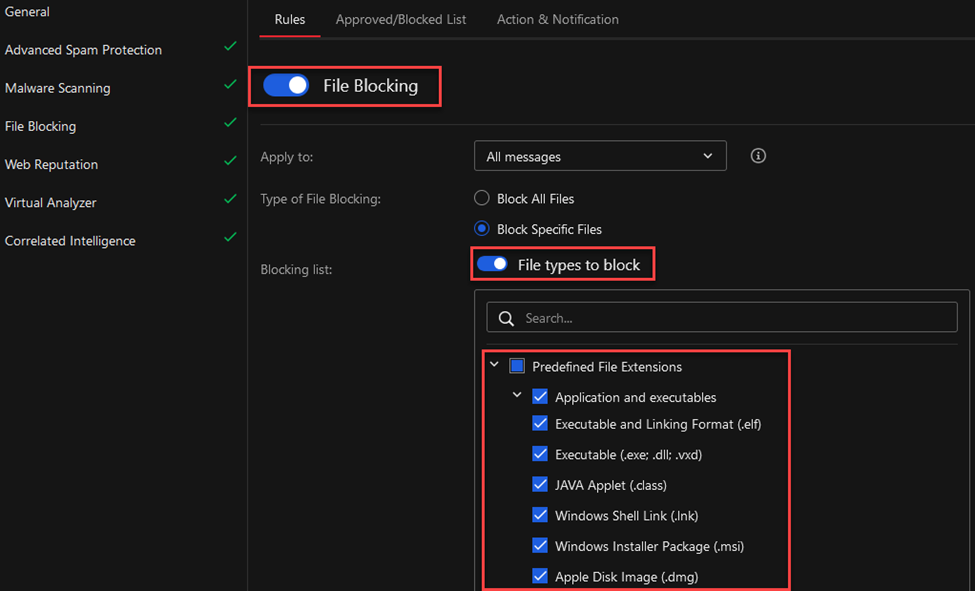Open the Action & Notification tab
This screenshot has width=975, height=591.
557,19
